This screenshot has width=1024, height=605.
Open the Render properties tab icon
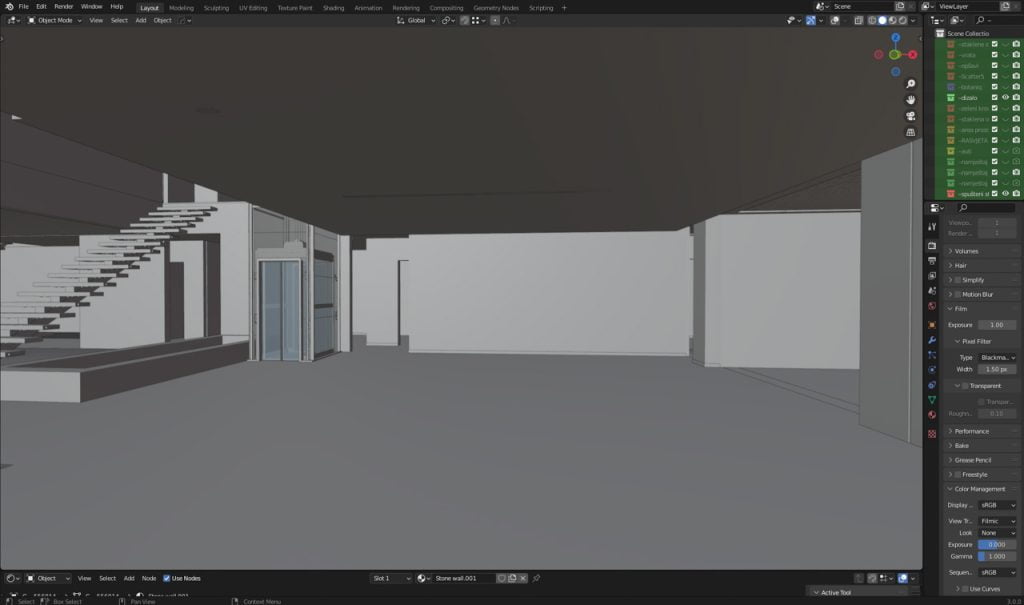click(932, 245)
